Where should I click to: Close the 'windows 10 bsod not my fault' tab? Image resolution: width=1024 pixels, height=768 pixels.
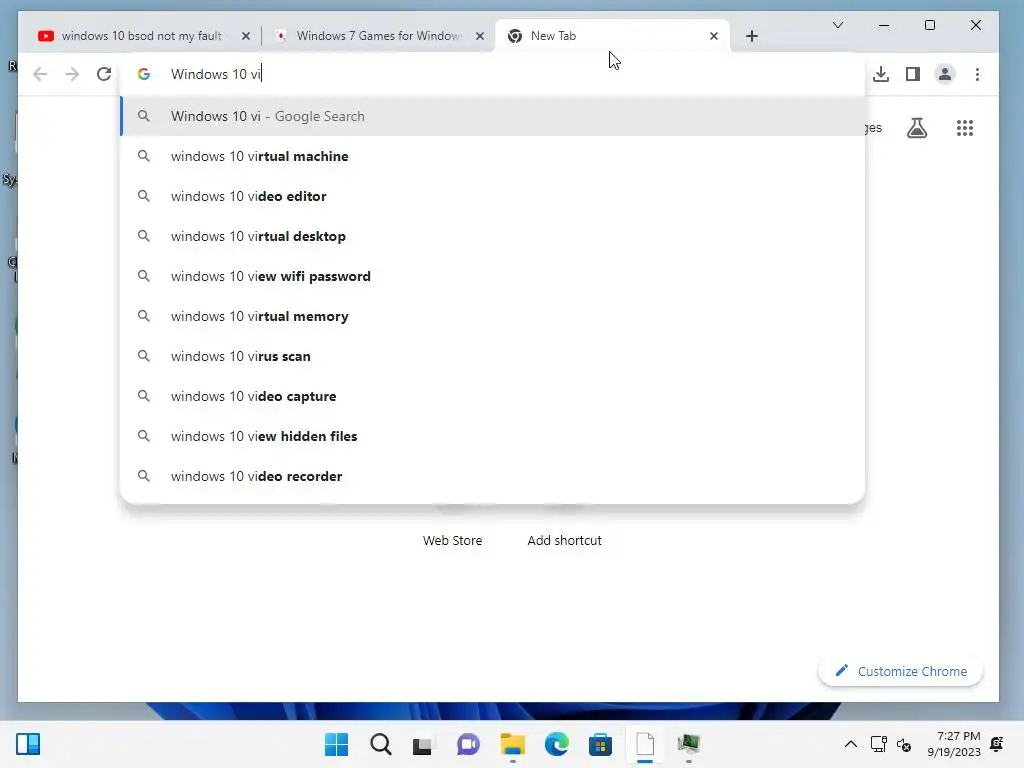(x=246, y=36)
